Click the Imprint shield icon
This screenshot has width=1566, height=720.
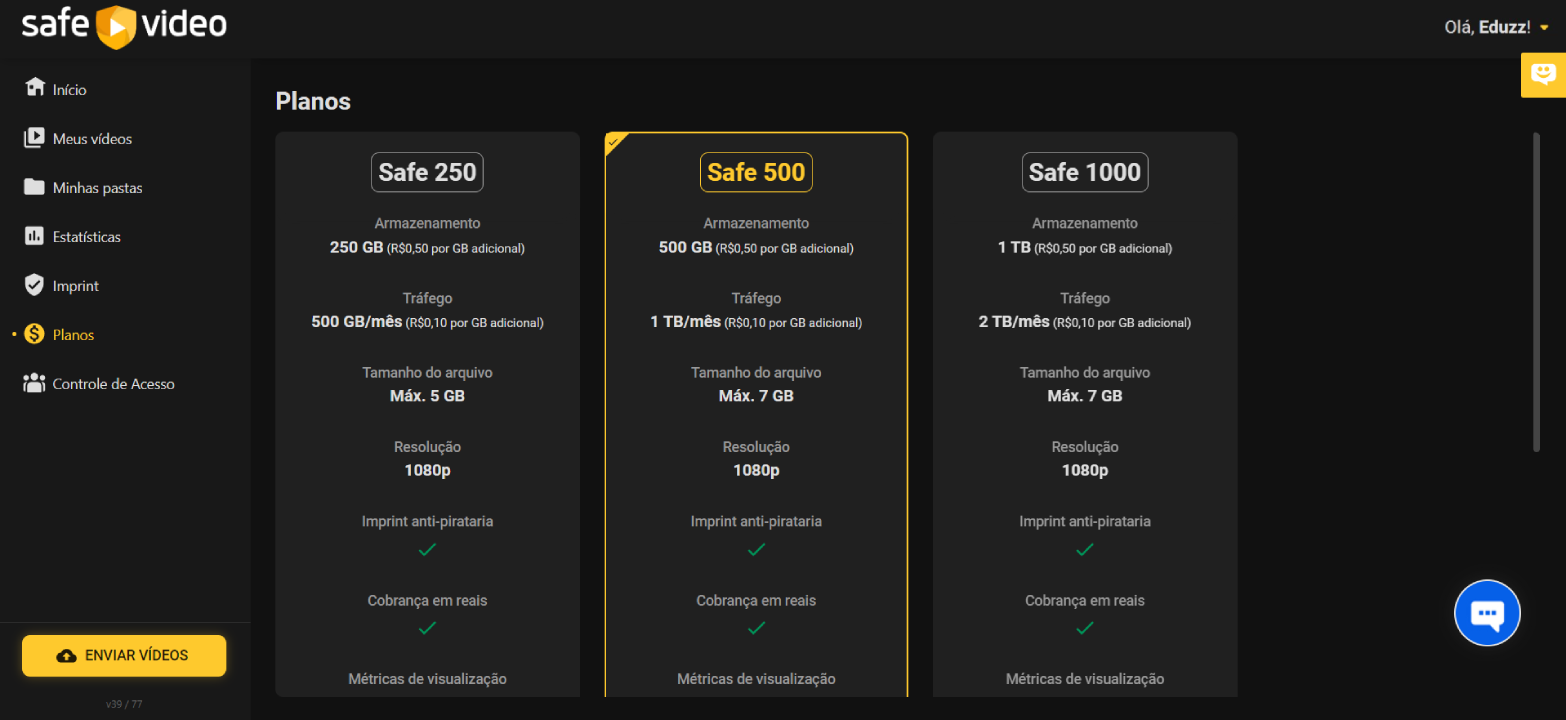[x=35, y=285]
